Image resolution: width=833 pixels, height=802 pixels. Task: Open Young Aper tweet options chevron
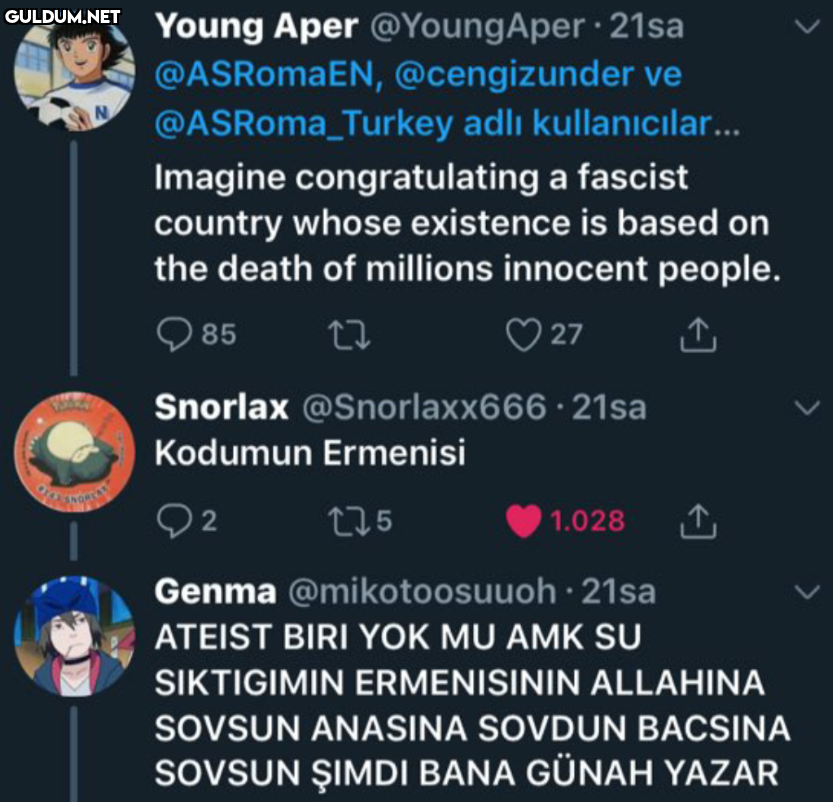tap(805, 28)
